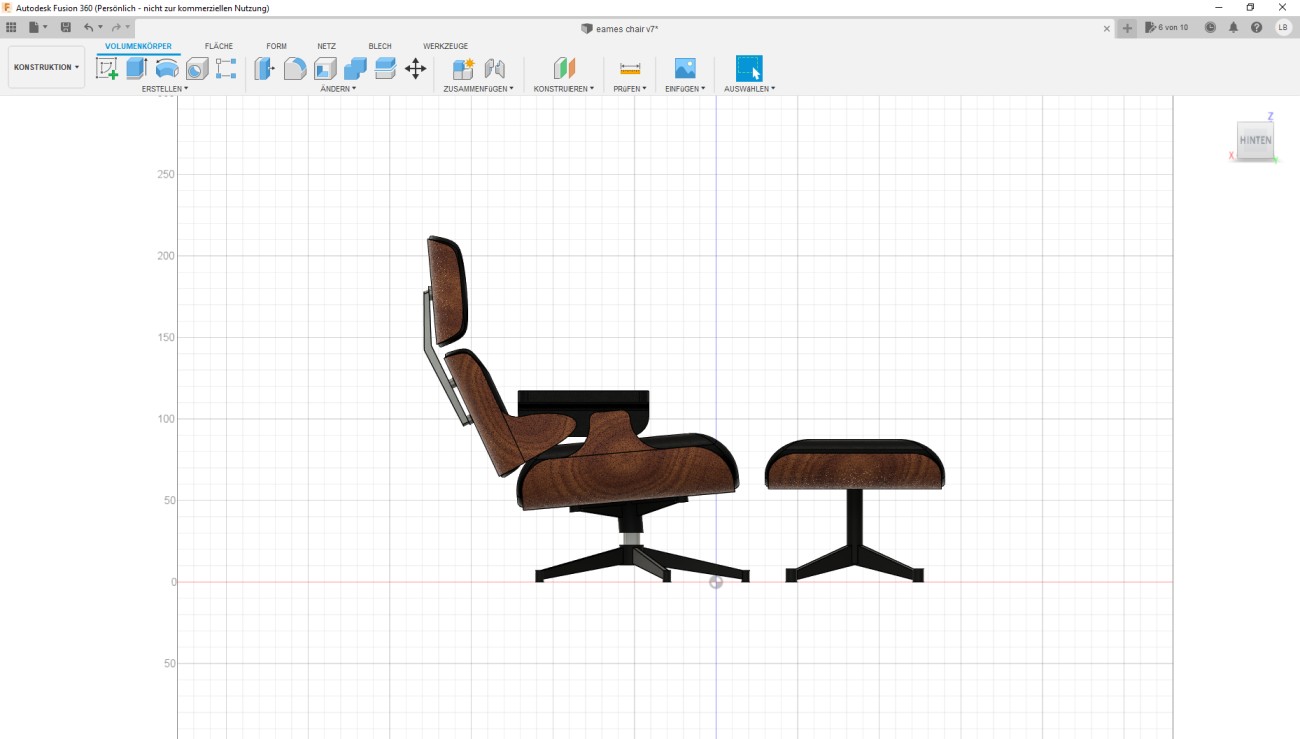The image size is (1300, 739).
Task: Redo the last undone action
Action: coord(116,27)
